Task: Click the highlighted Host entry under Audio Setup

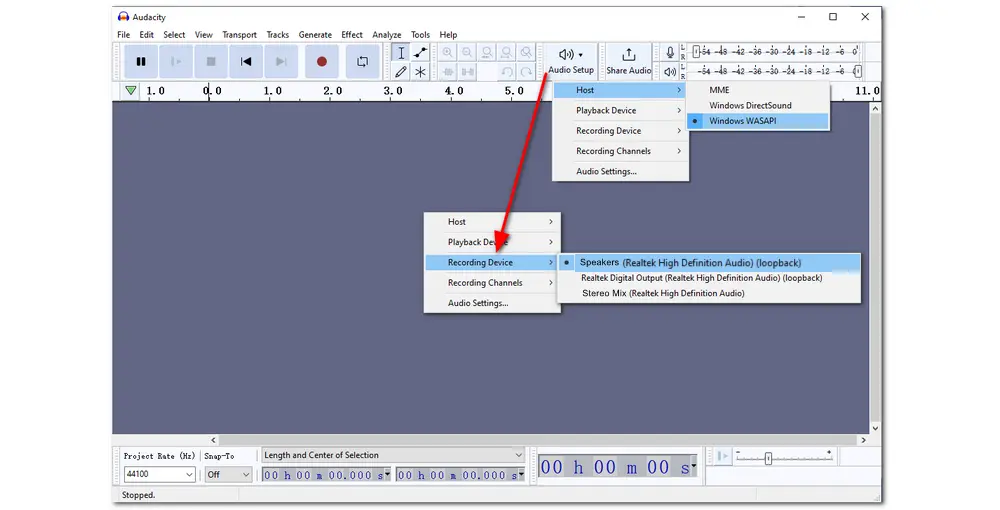Action: [621, 91]
